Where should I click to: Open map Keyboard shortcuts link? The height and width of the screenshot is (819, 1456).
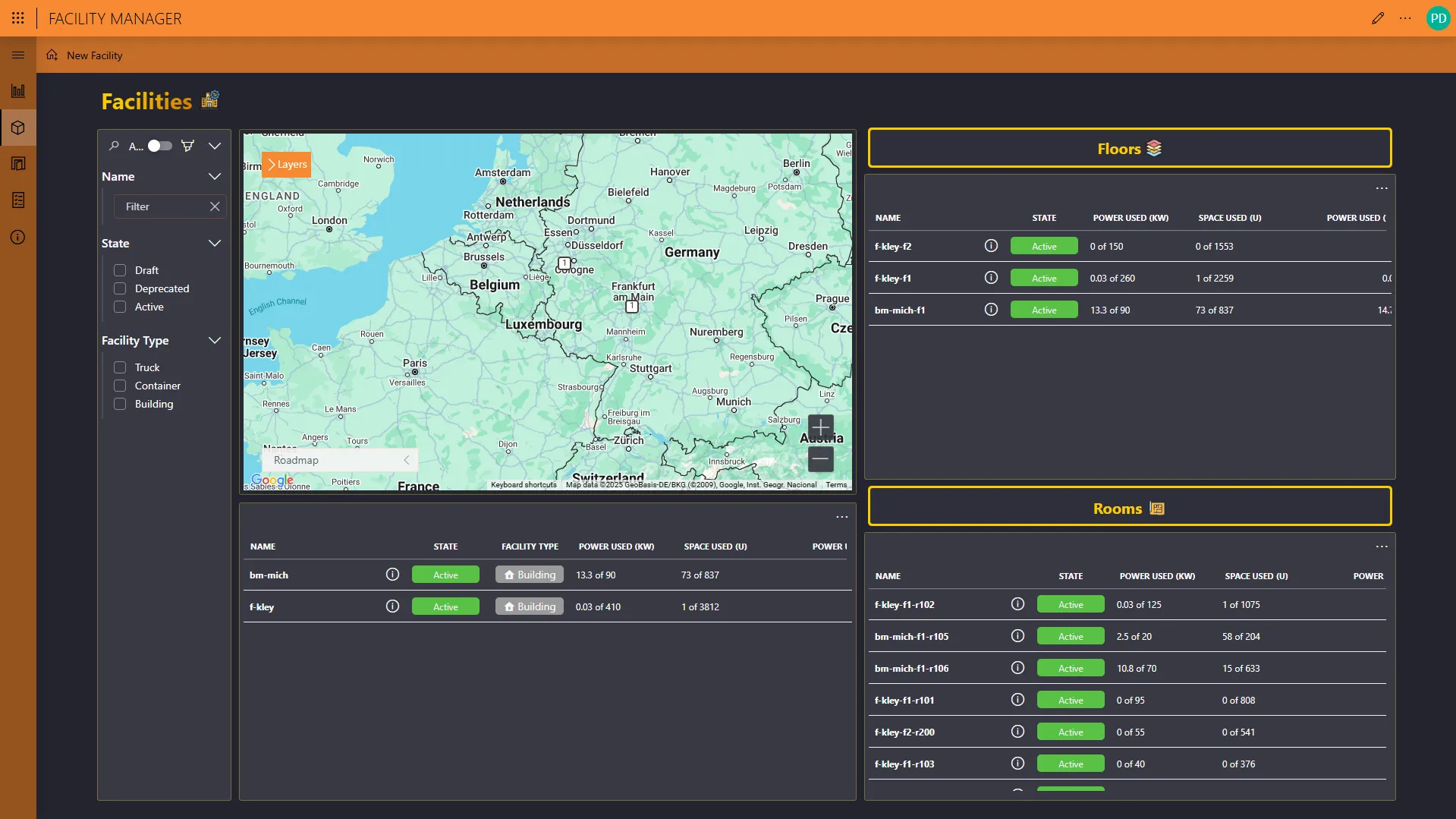click(x=524, y=484)
